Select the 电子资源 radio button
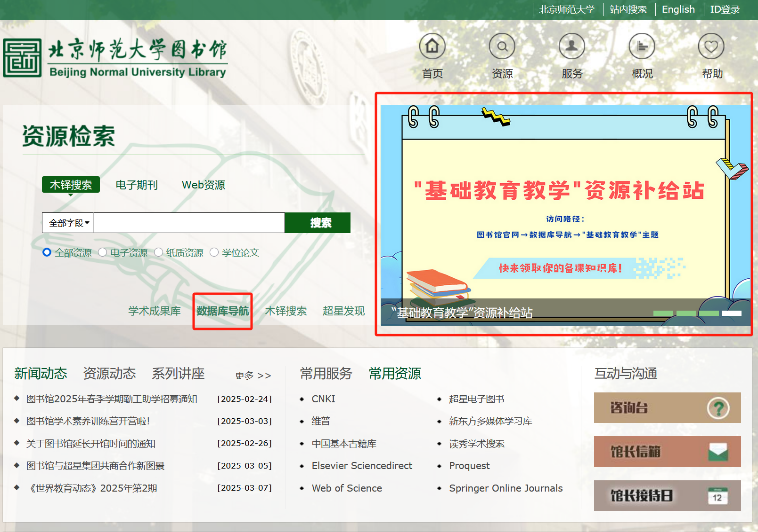The width and height of the screenshot is (758, 532). point(102,252)
